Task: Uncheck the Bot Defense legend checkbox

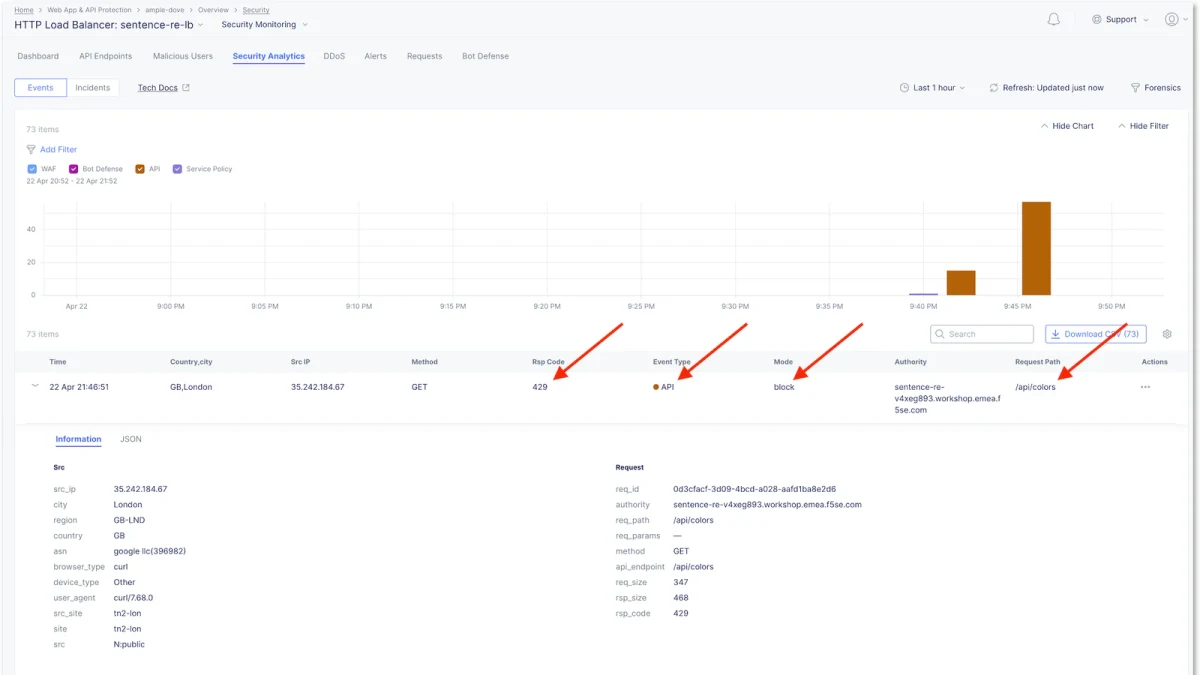Action: coord(74,169)
